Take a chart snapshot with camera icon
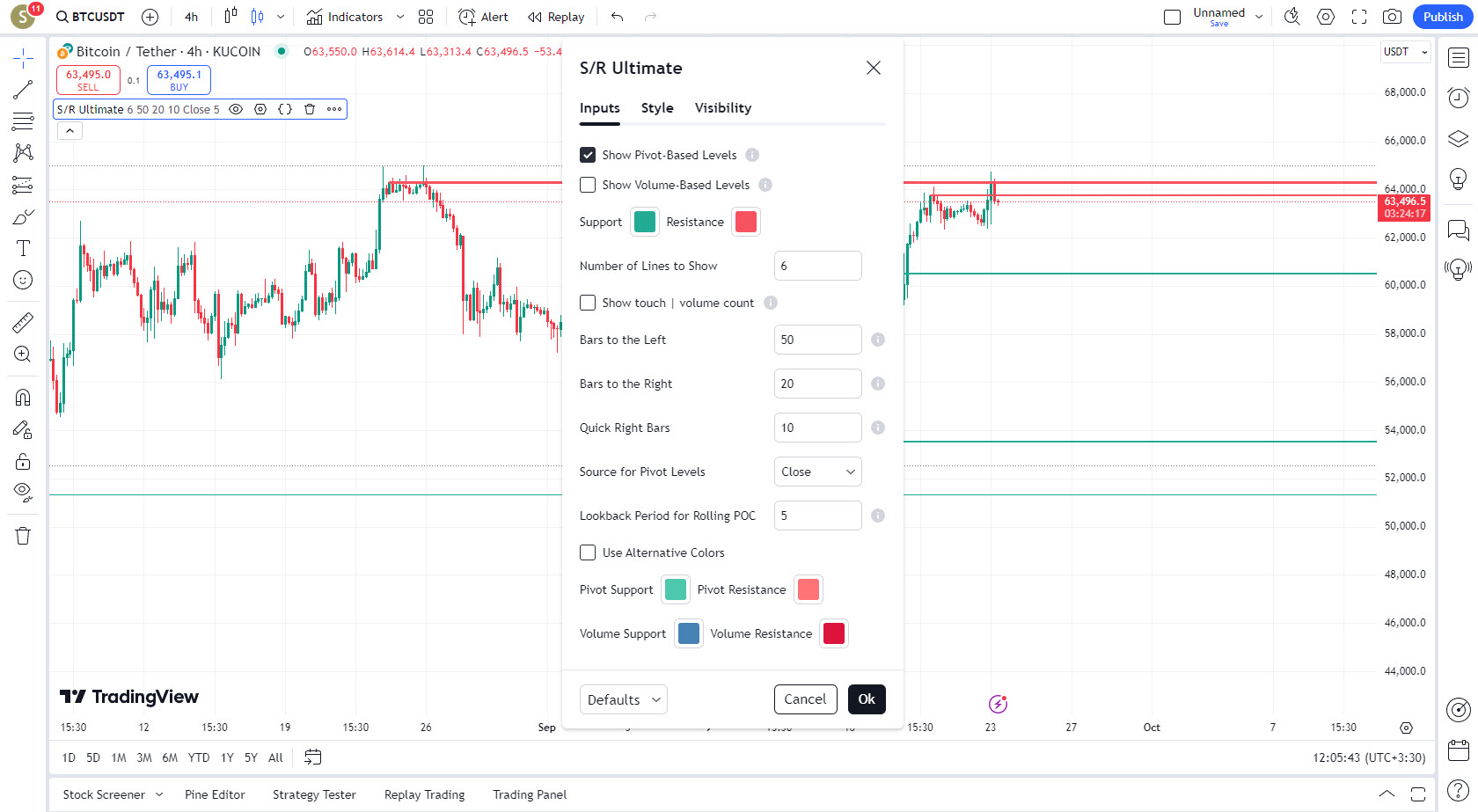 tap(1392, 17)
